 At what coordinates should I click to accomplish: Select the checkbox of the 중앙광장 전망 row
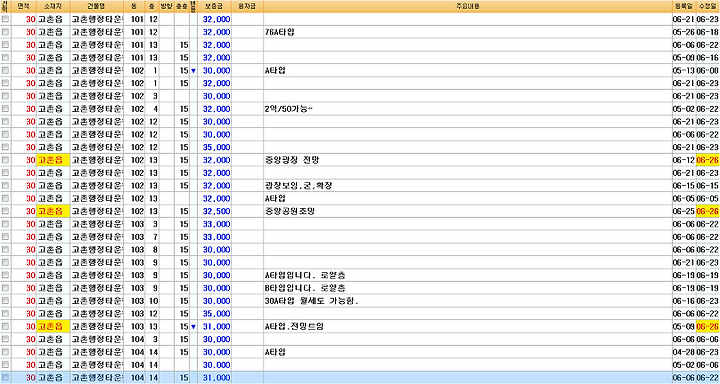pyautogui.click(x=5, y=160)
